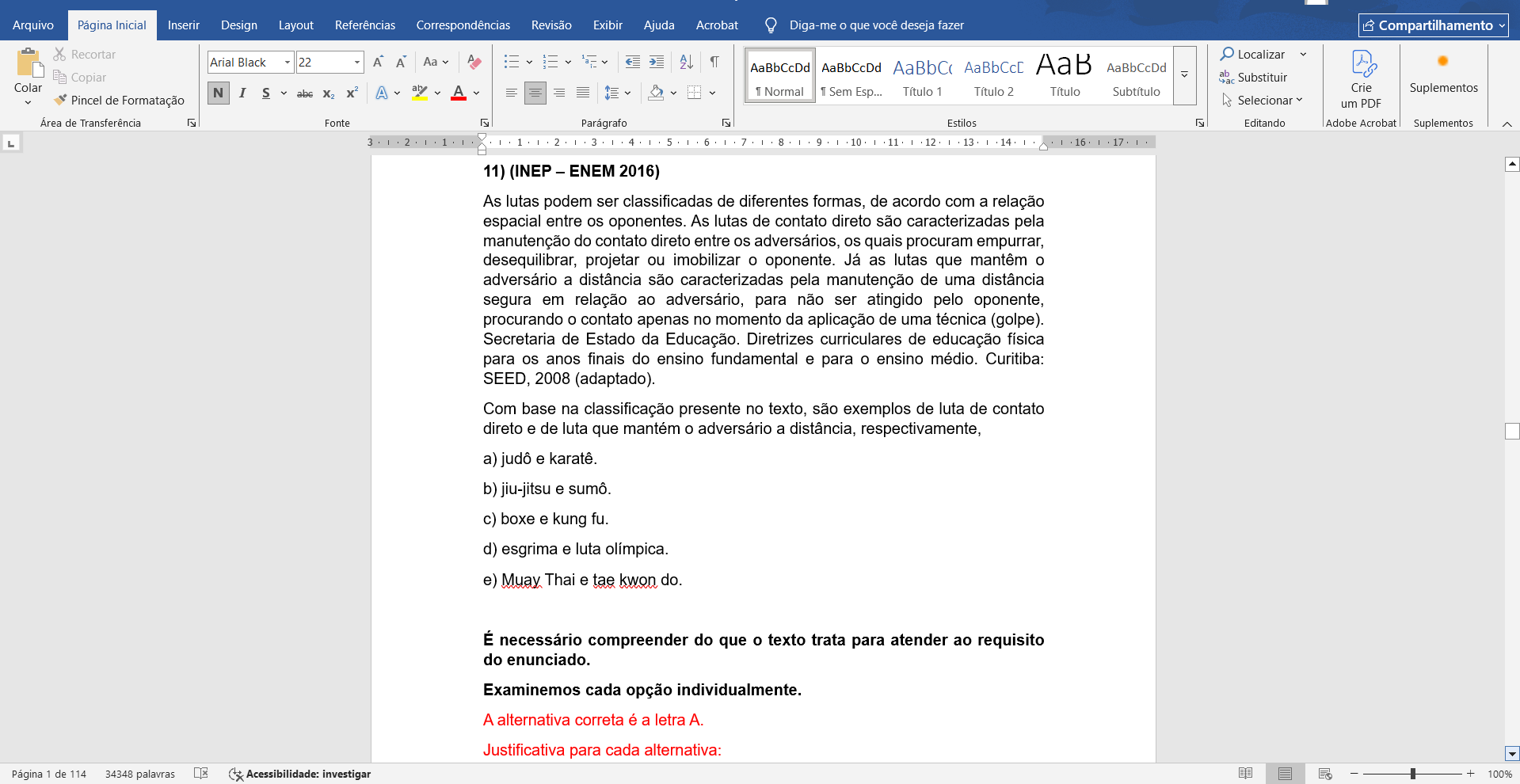Image resolution: width=1520 pixels, height=784 pixels.
Task: Increase the paragraph indent
Action: [657, 62]
